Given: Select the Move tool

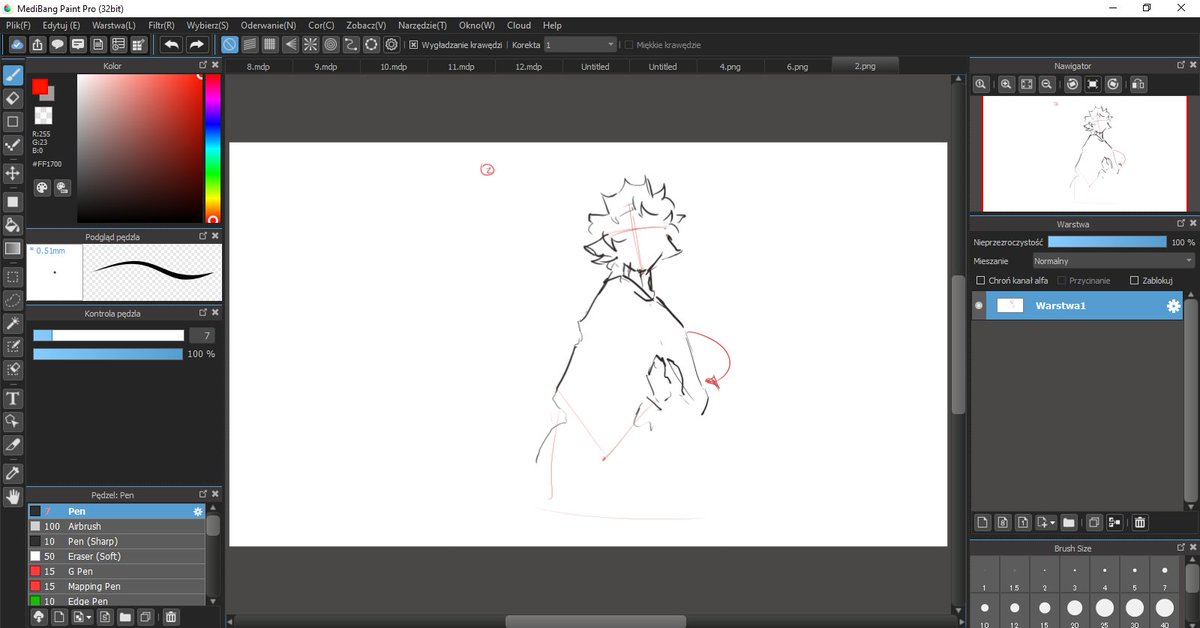Looking at the screenshot, I should pos(13,173).
